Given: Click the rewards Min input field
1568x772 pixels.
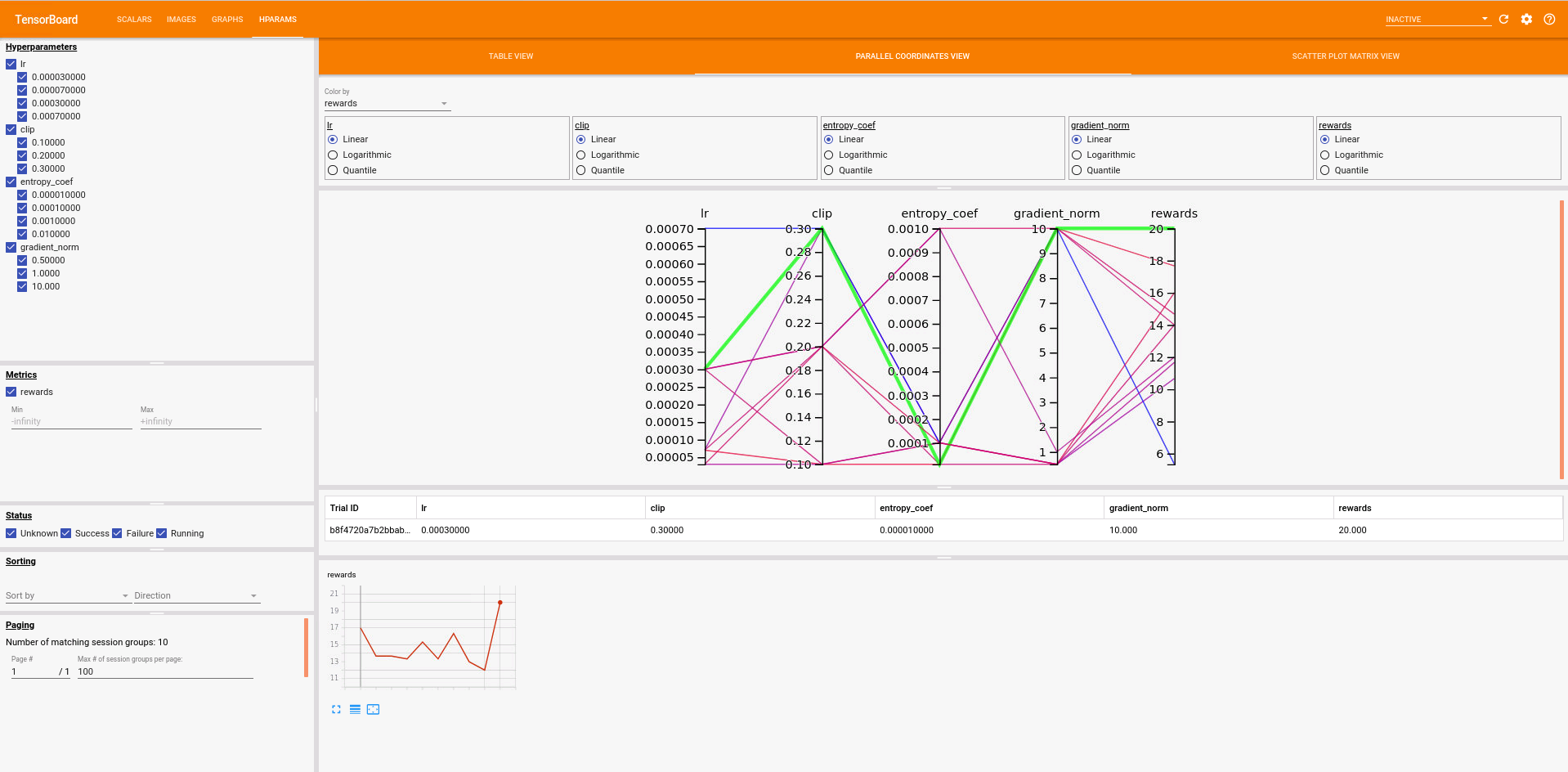Looking at the screenshot, I should pyautogui.click(x=72, y=422).
